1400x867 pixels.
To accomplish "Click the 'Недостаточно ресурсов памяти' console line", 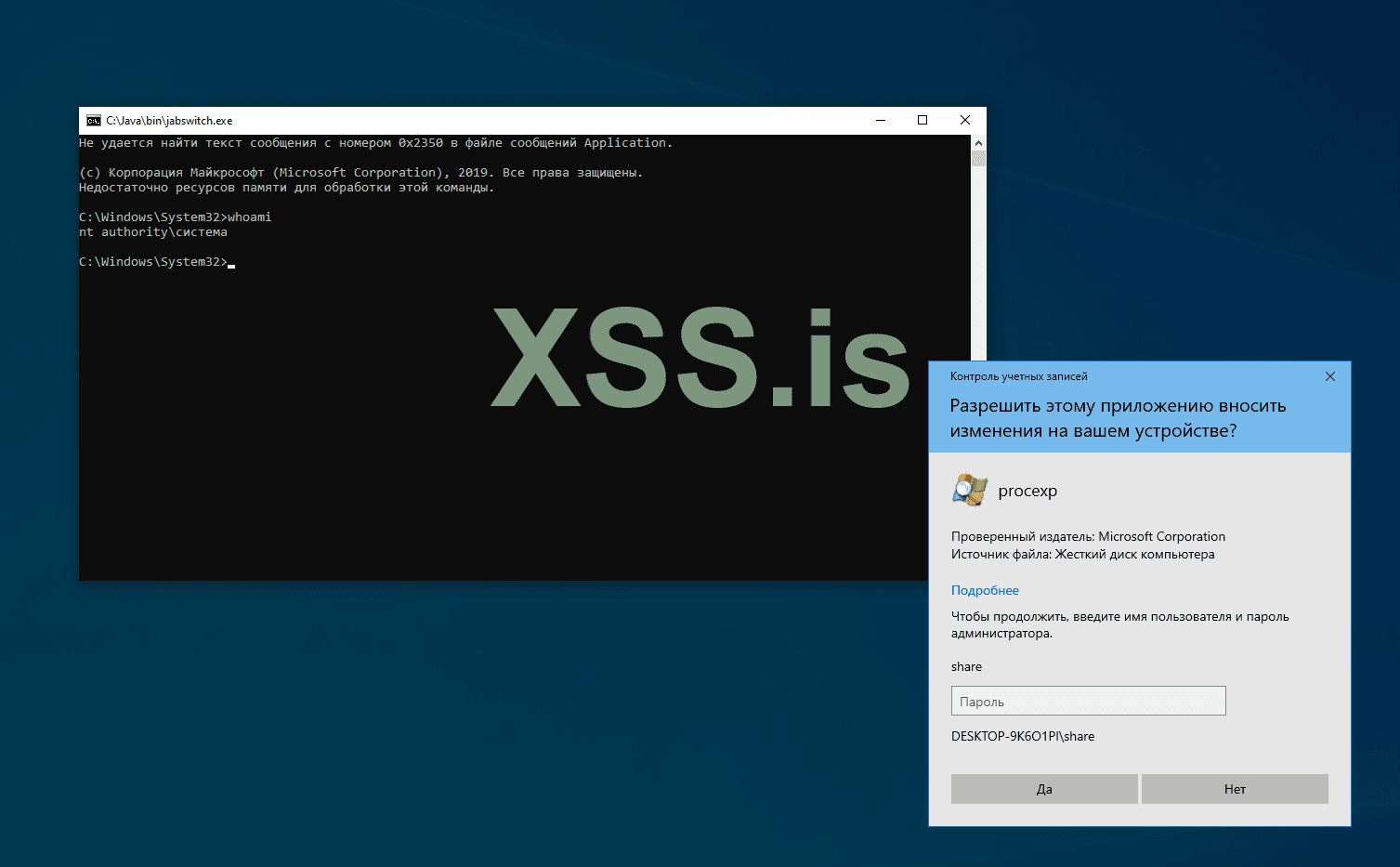I will pos(287,188).
